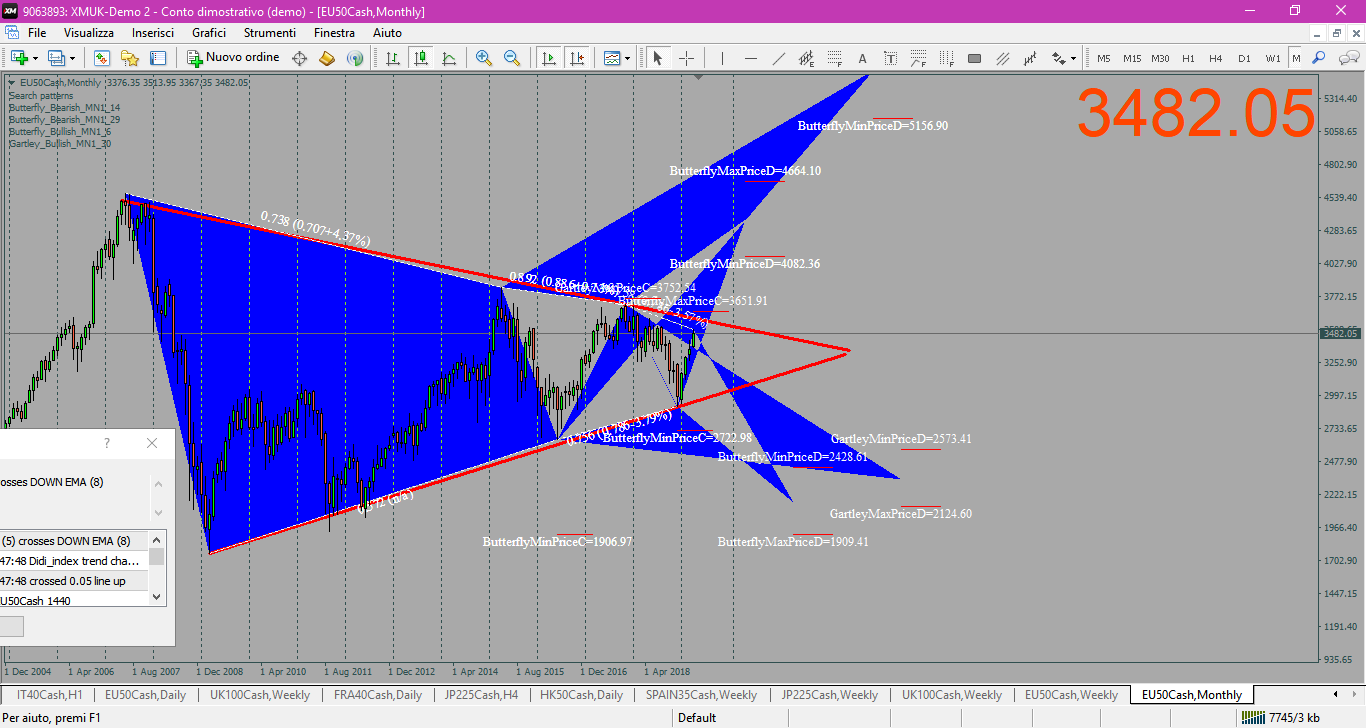Click alert list scrollbar thumb
Screen dimensions: 1366x728
click(x=157, y=557)
